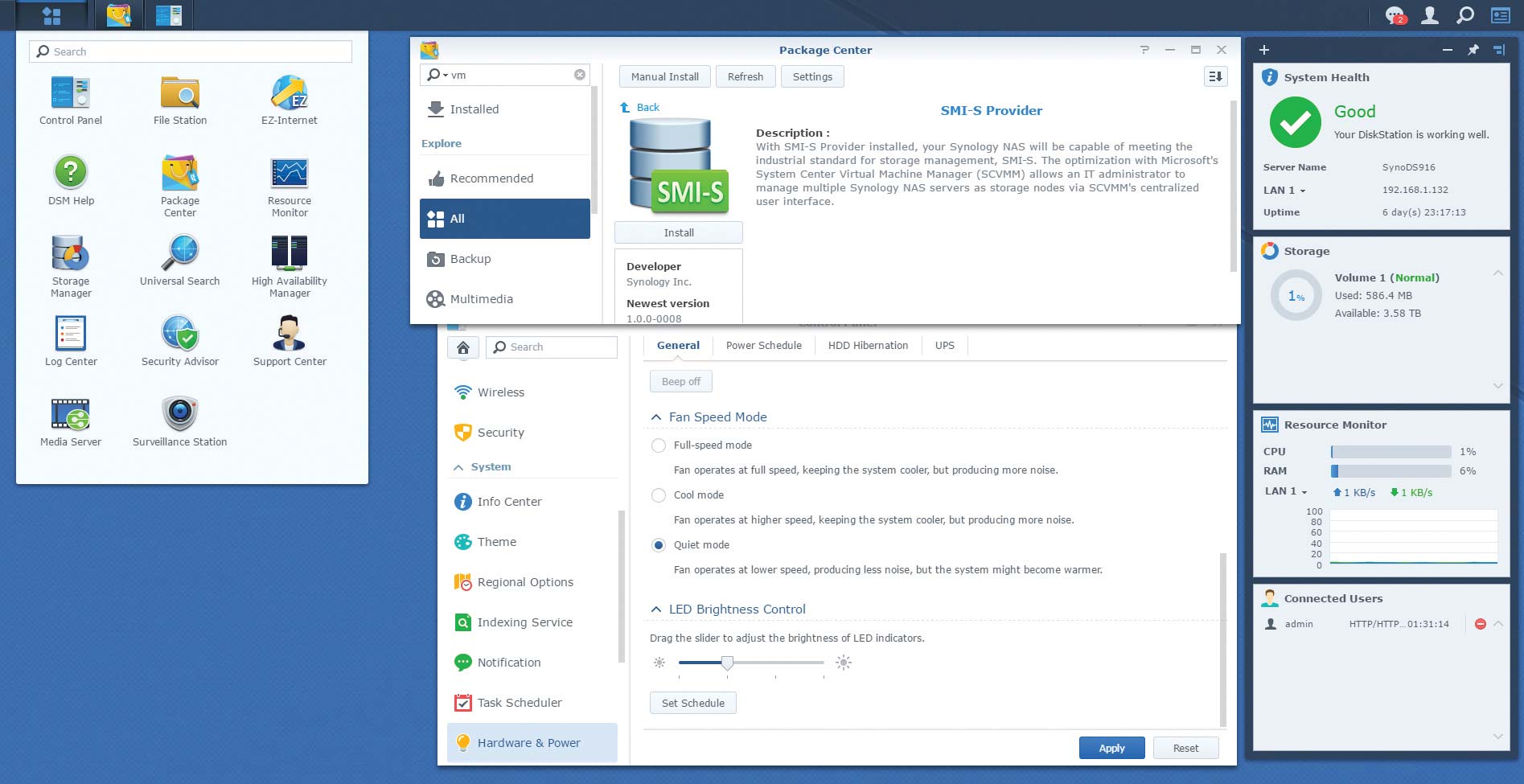Launch Universal Search app
The image size is (1524, 784).
point(180,261)
